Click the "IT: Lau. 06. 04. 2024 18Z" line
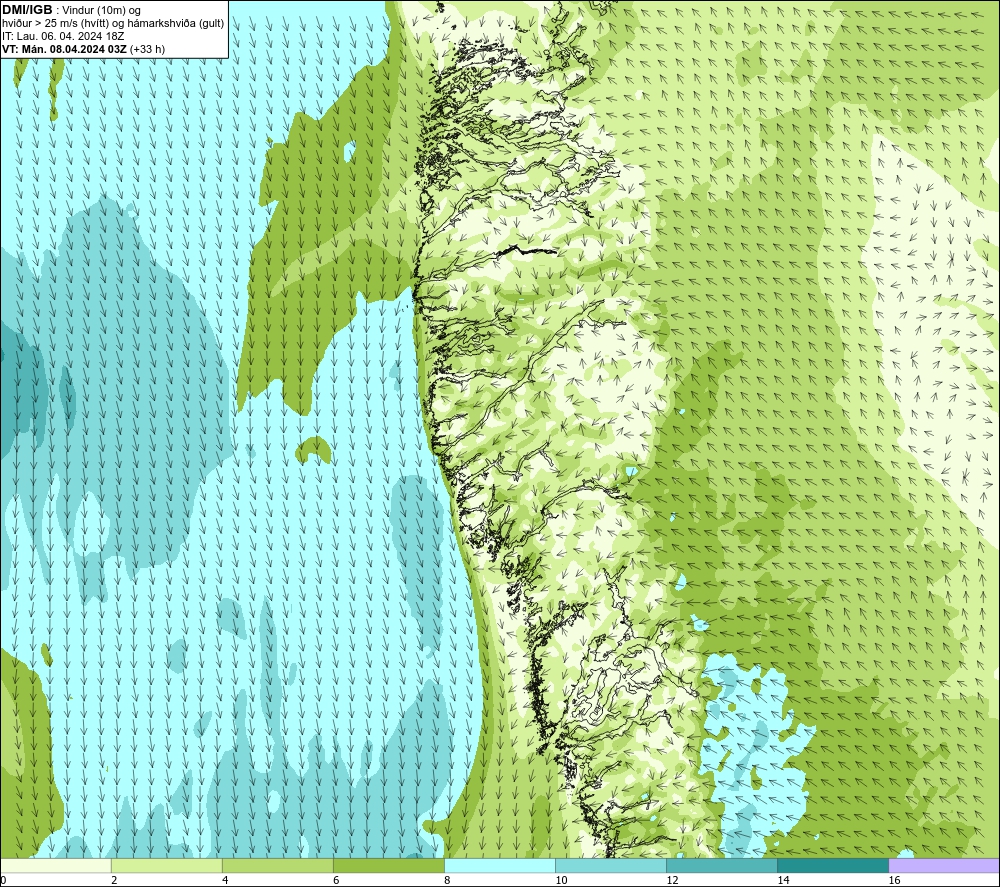The height and width of the screenshot is (887, 1000). 63,36
